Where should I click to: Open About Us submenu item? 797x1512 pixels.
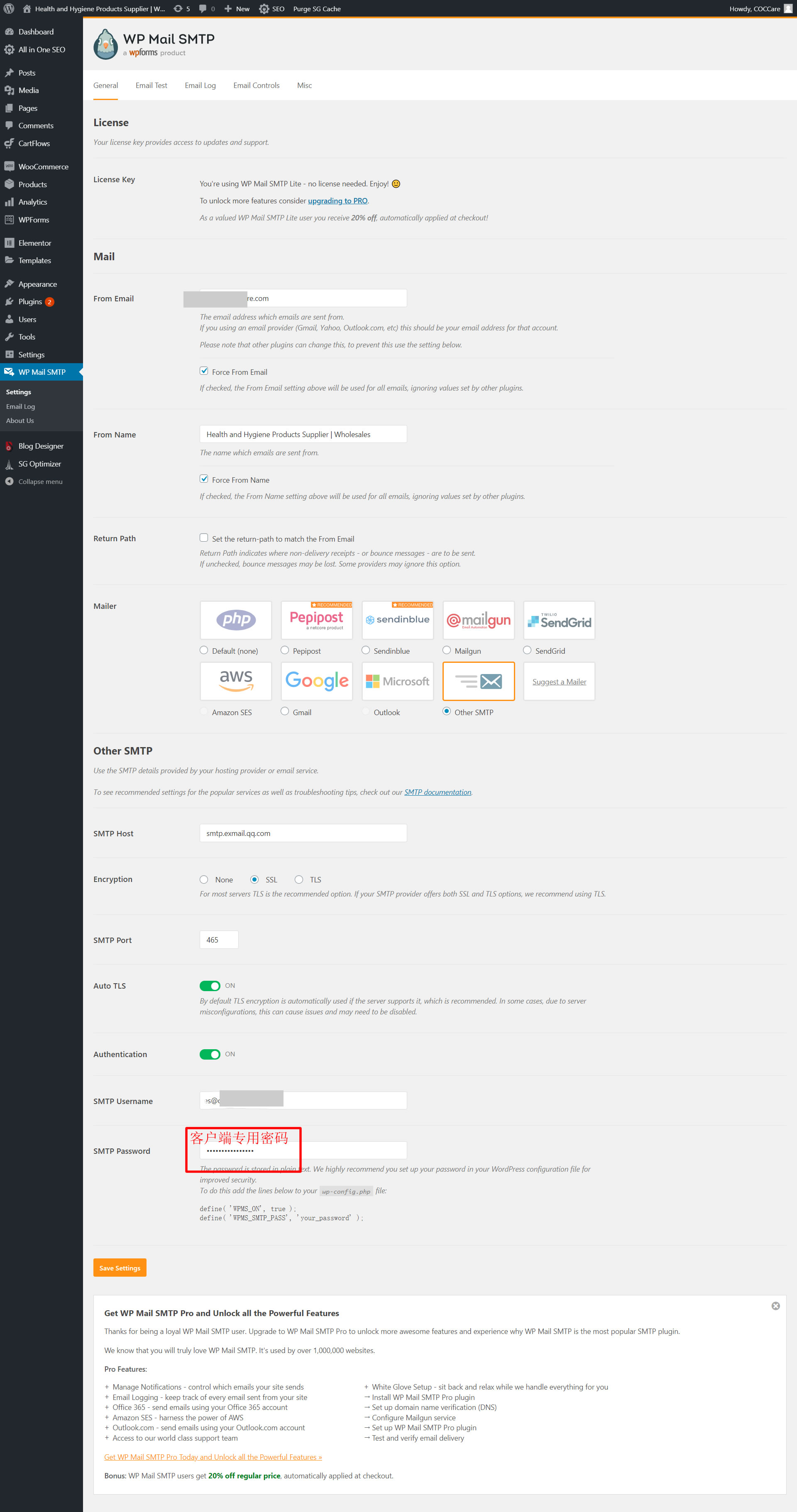(x=20, y=420)
